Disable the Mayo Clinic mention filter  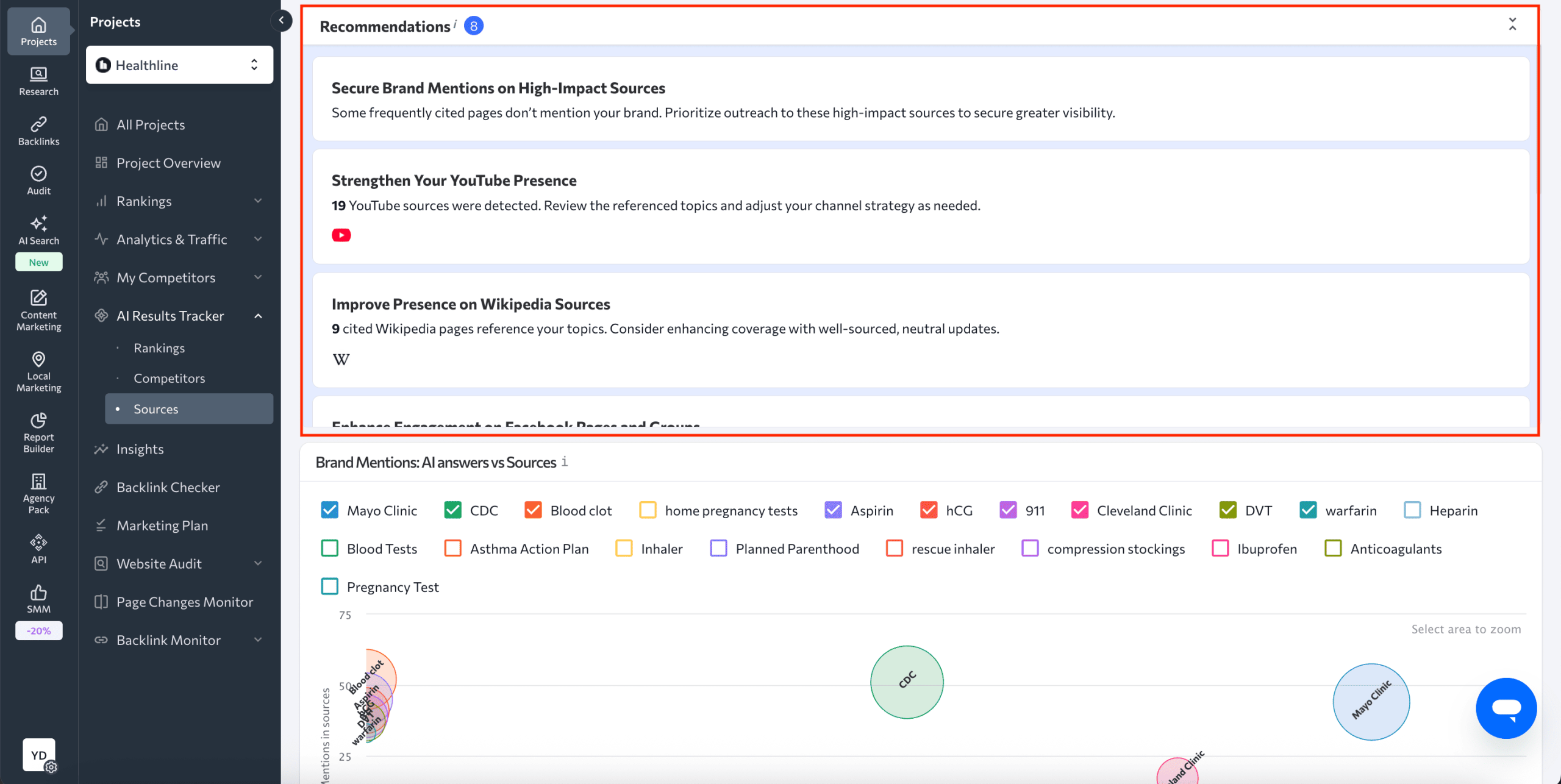(329, 510)
